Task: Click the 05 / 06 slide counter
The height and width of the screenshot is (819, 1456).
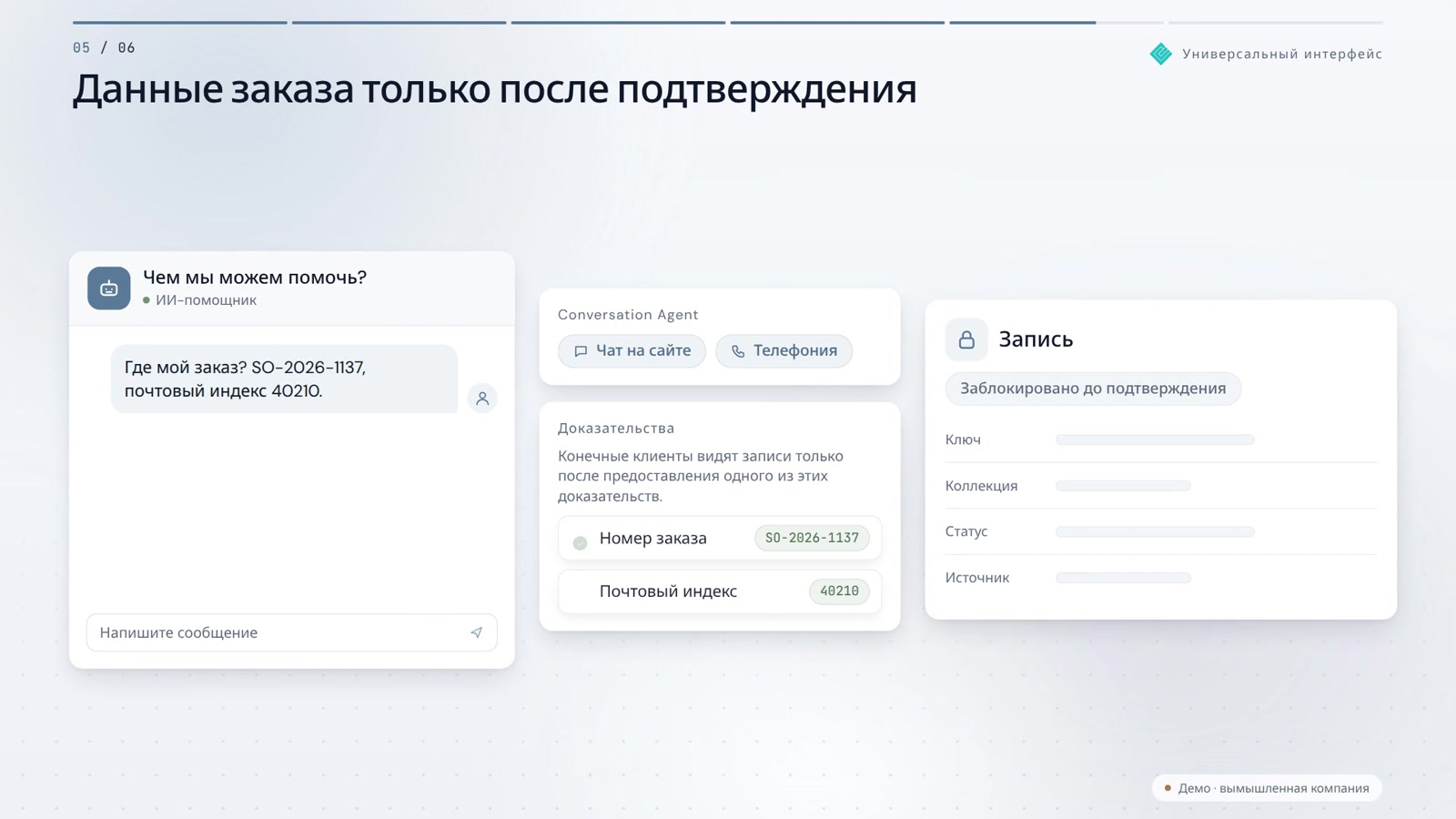Action: click(x=104, y=47)
